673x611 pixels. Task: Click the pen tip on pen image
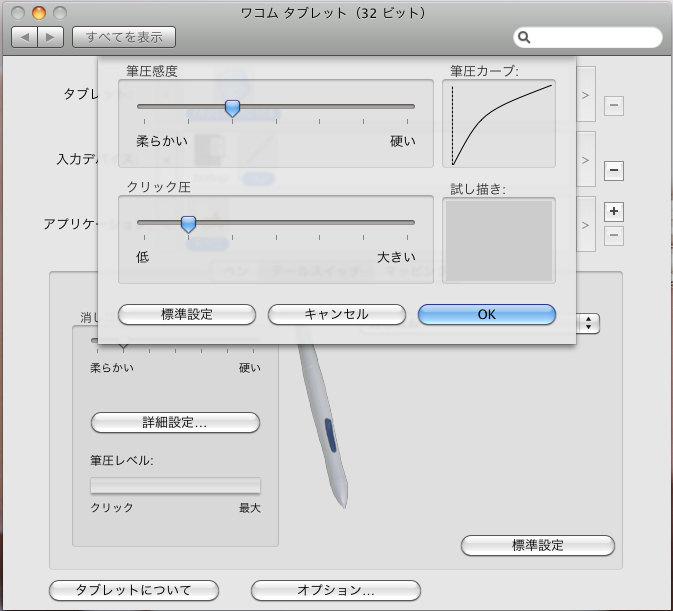click(343, 503)
